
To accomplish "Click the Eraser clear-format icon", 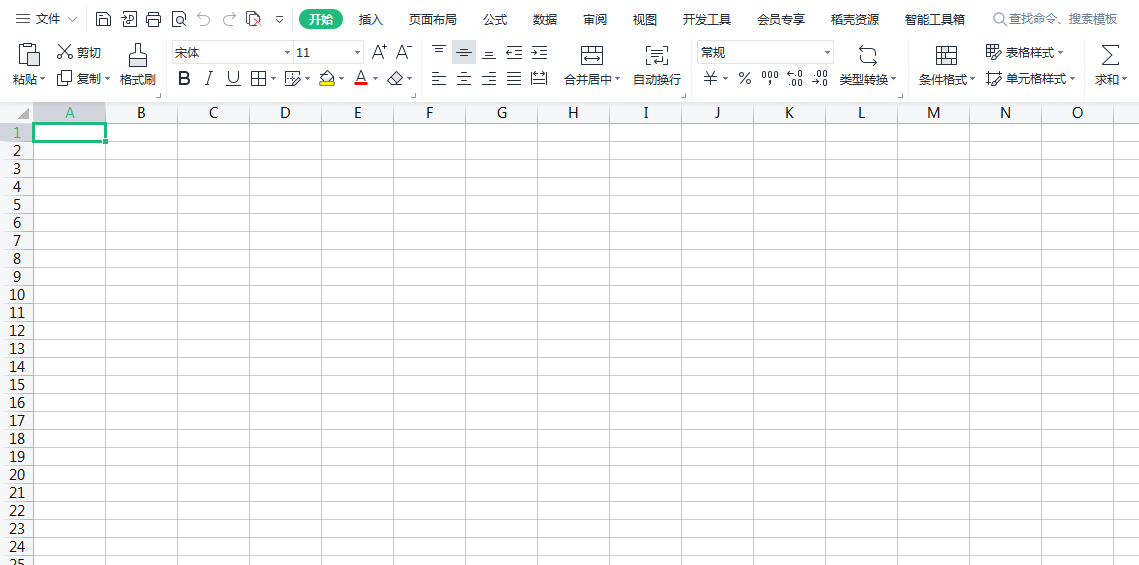I will tap(395, 78).
